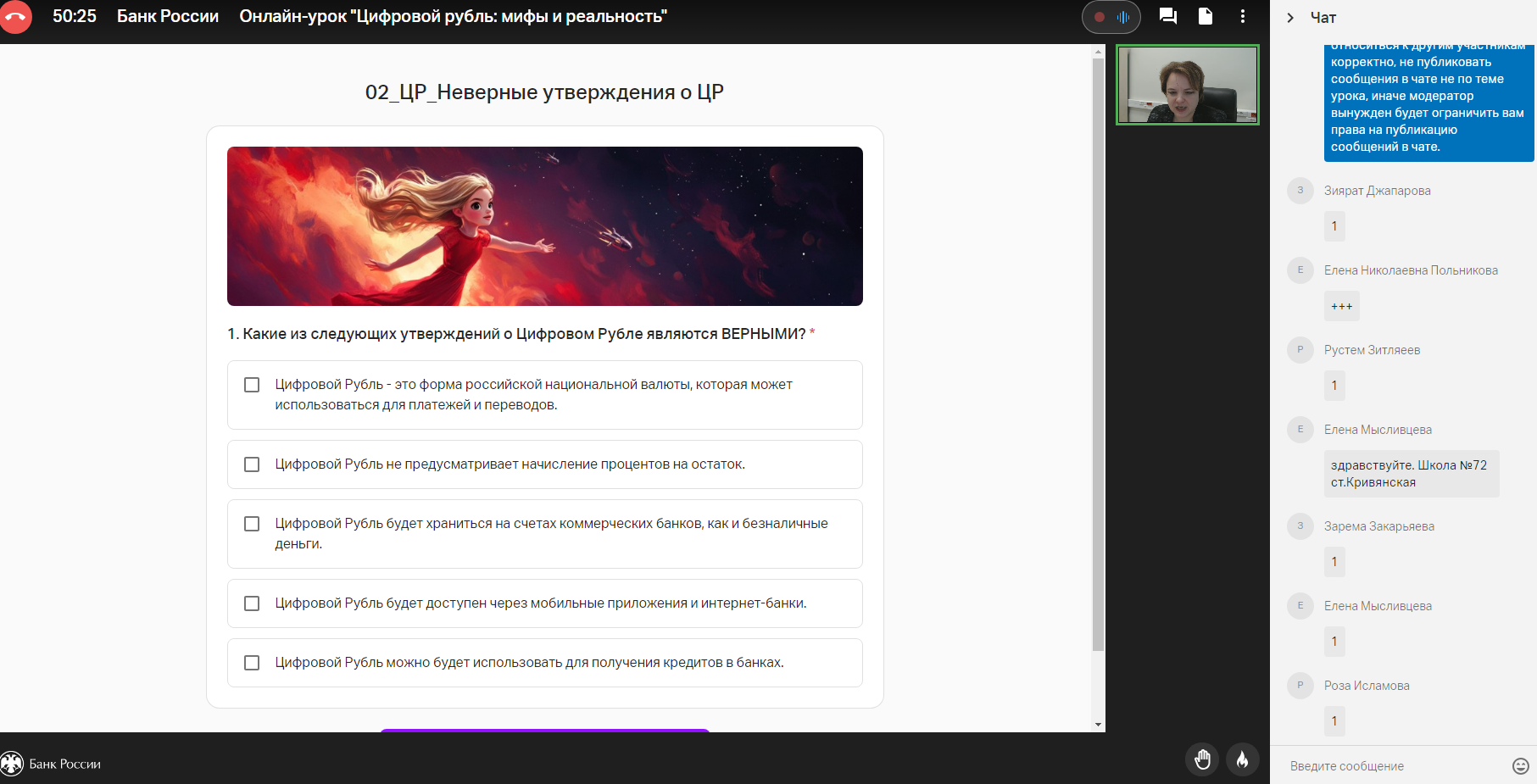This screenshot has height=784, width=1537.
Task: Toggle the chat panel icon in top bar
Action: pos(1167,16)
